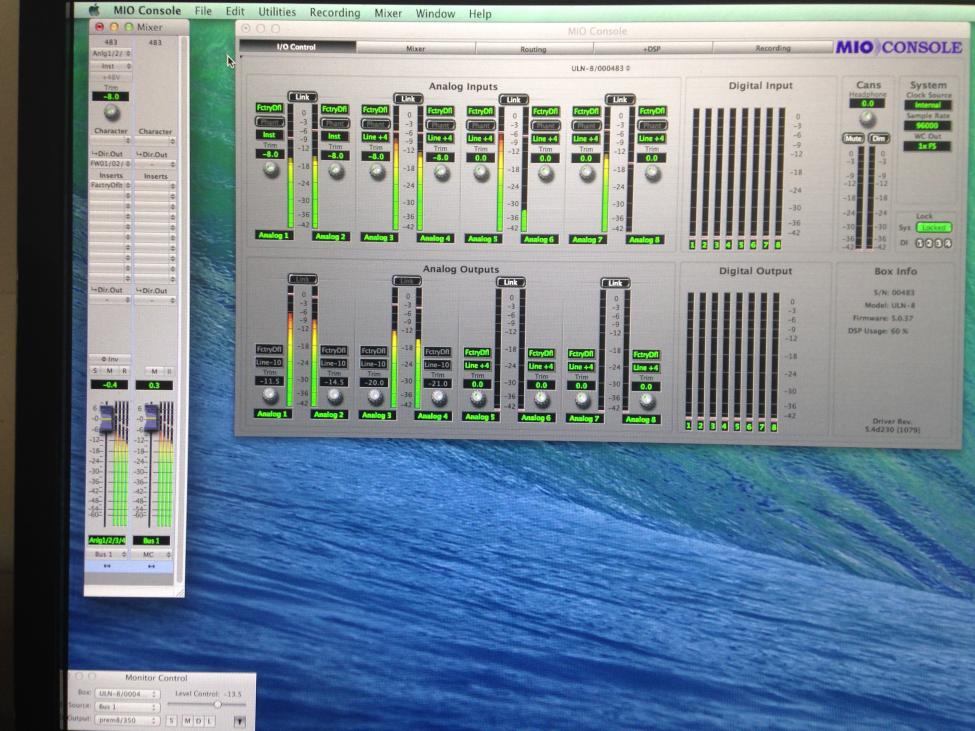
Task: Open the Window menu
Action: pyautogui.click(x=435, y=13)
